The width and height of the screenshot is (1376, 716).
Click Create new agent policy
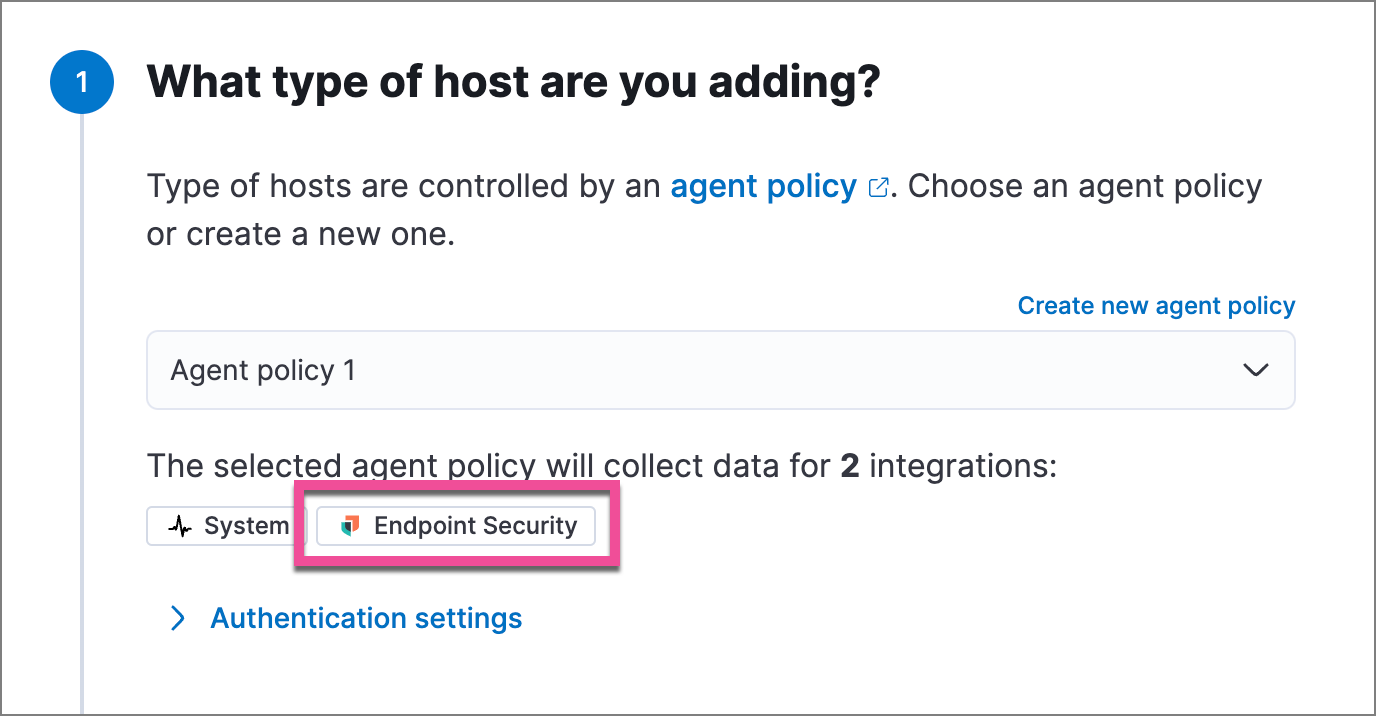coord(1155,305)
